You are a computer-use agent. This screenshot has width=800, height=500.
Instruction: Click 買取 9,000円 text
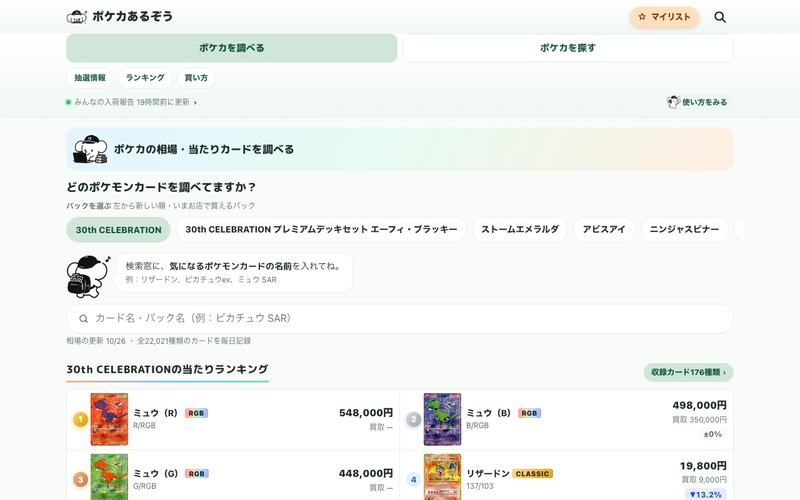[x=704, y=480]
